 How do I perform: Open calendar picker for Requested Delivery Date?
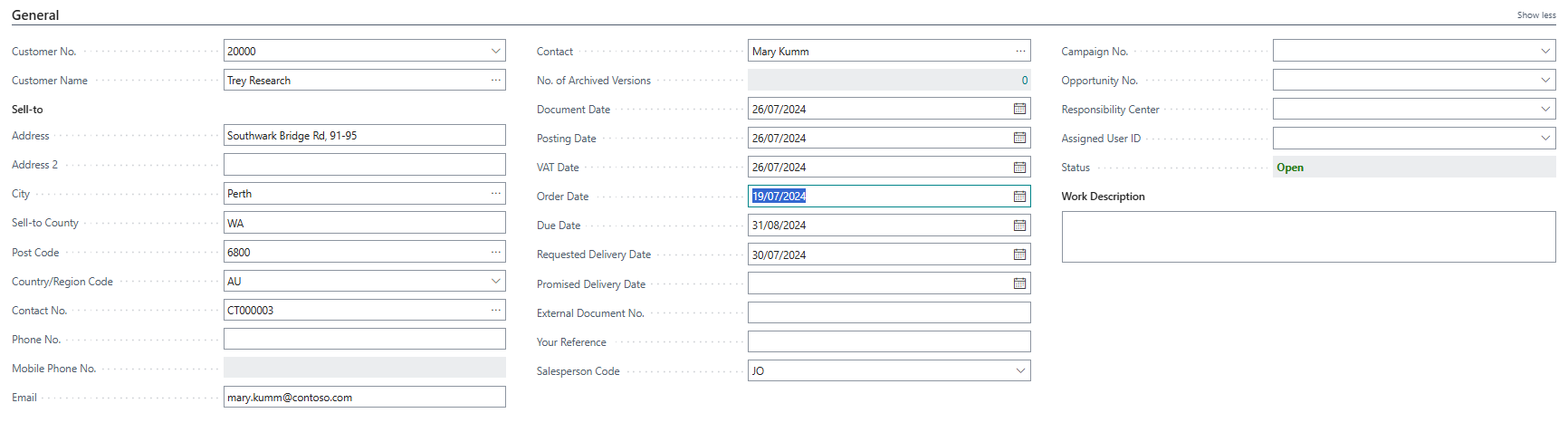[1019, 254]
